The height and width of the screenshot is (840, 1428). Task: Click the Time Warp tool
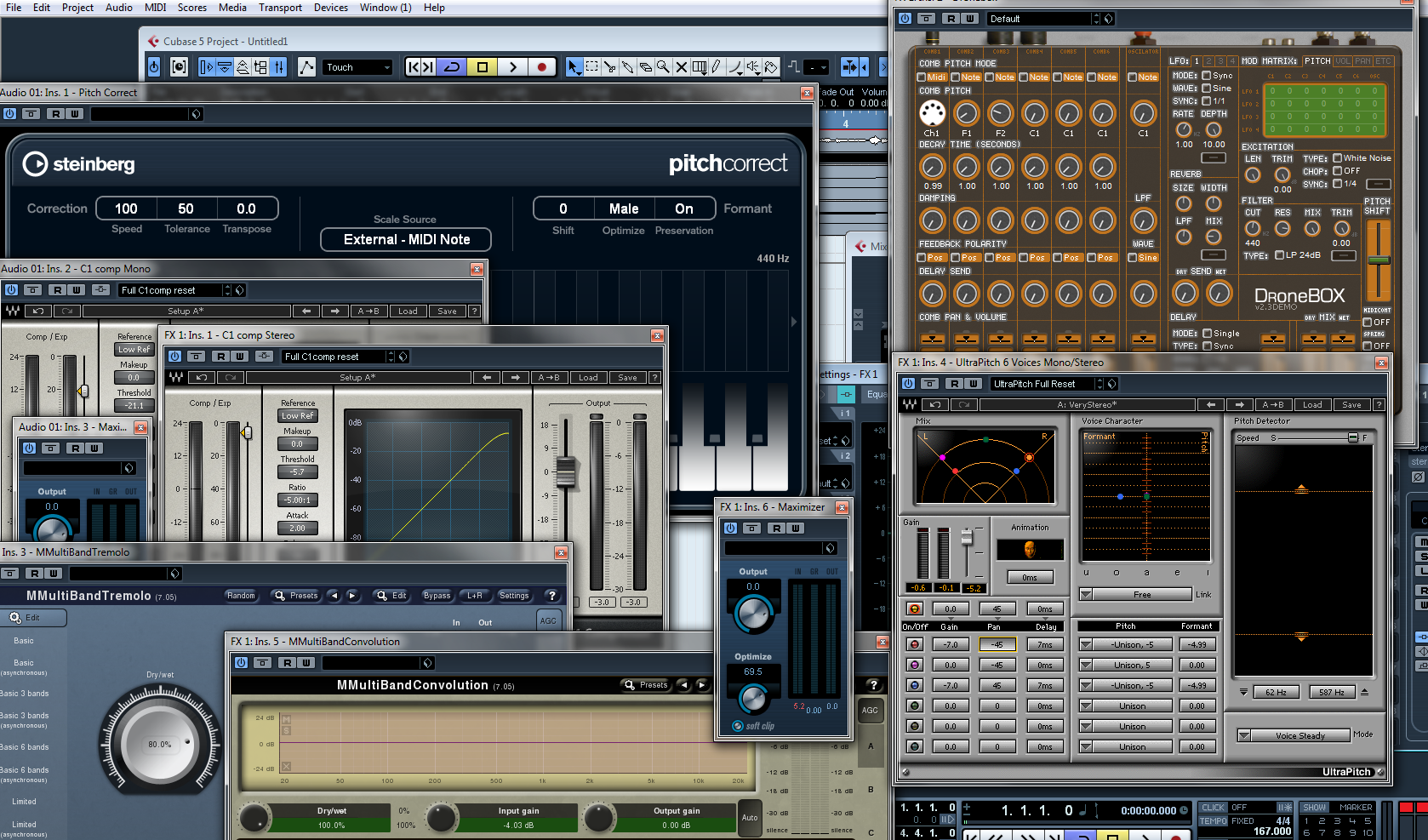[700, 67]
